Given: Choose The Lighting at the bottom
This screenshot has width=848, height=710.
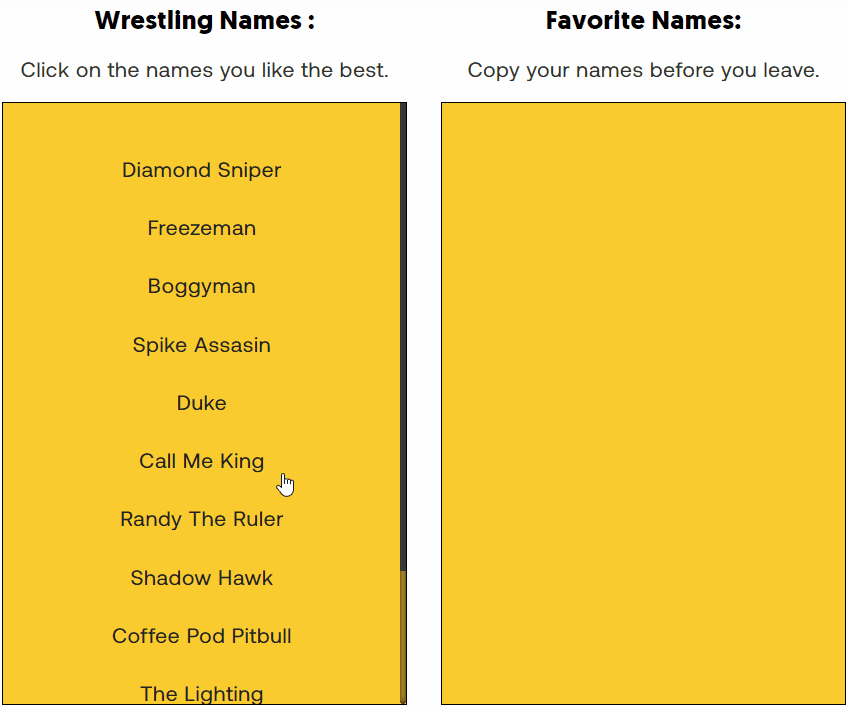Looking at the screenshot, I should 201,692.
